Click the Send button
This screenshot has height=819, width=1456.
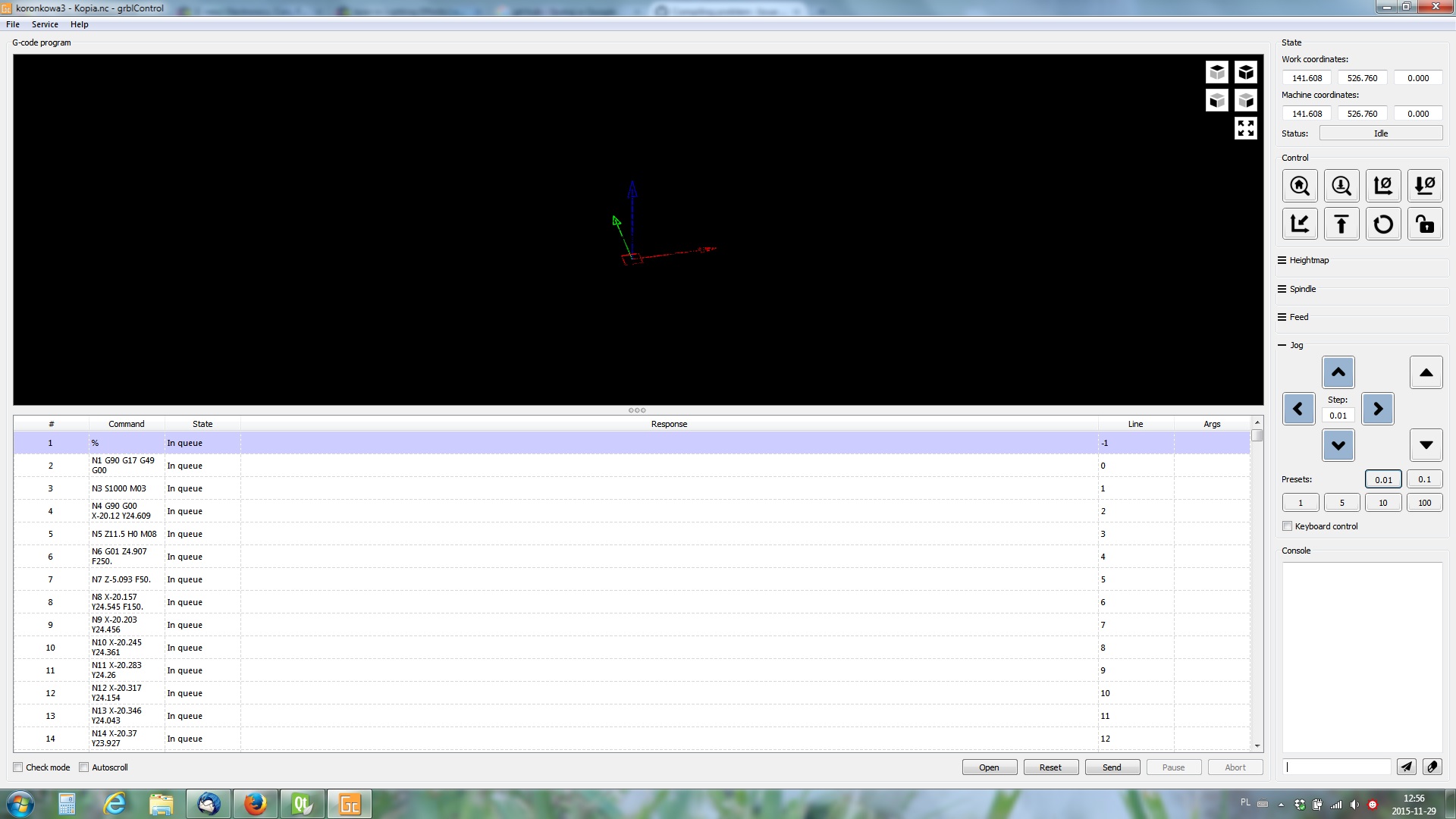pos(1112,767)
